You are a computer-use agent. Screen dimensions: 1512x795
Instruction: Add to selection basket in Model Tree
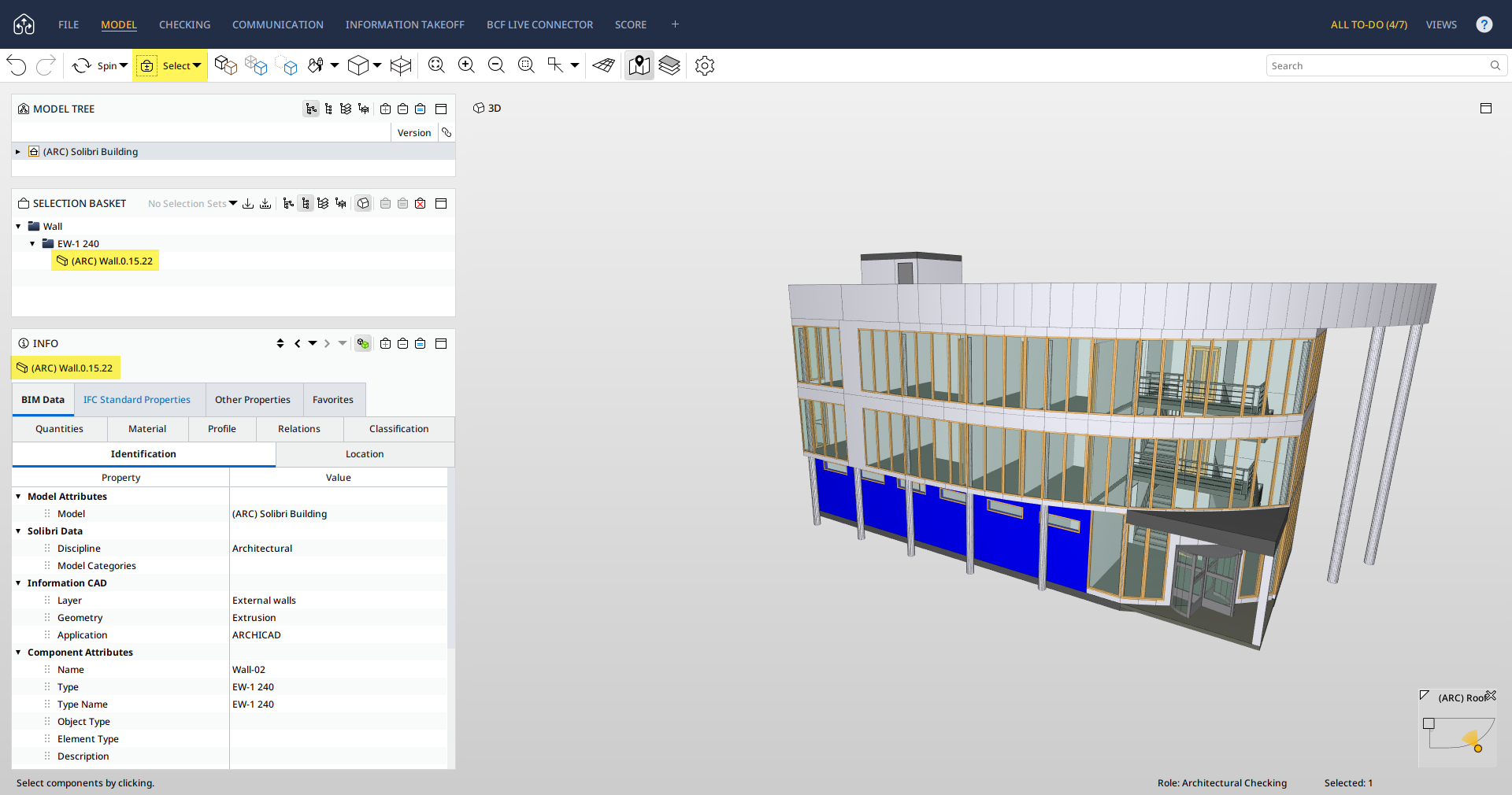[x=385, y=109]
